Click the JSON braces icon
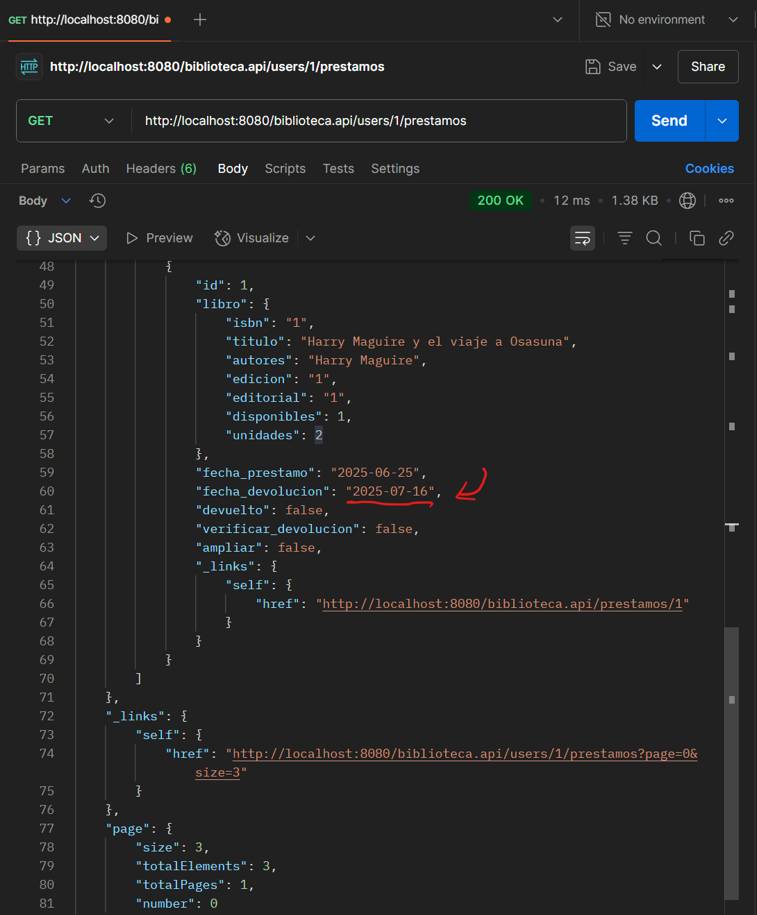Image resolution: width=757 pixels, height=915 pixels. click(x=33, y=238)
